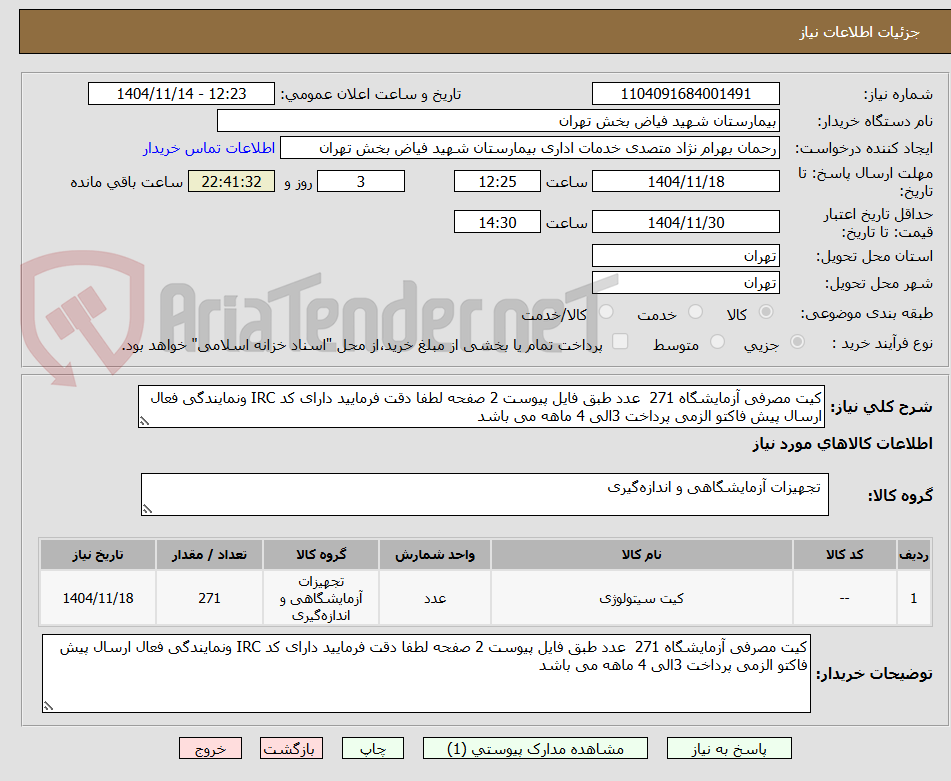Click resize handle of توضیحات خریدار box
Screen dimensions: 951x781
[x=49, y=706]
